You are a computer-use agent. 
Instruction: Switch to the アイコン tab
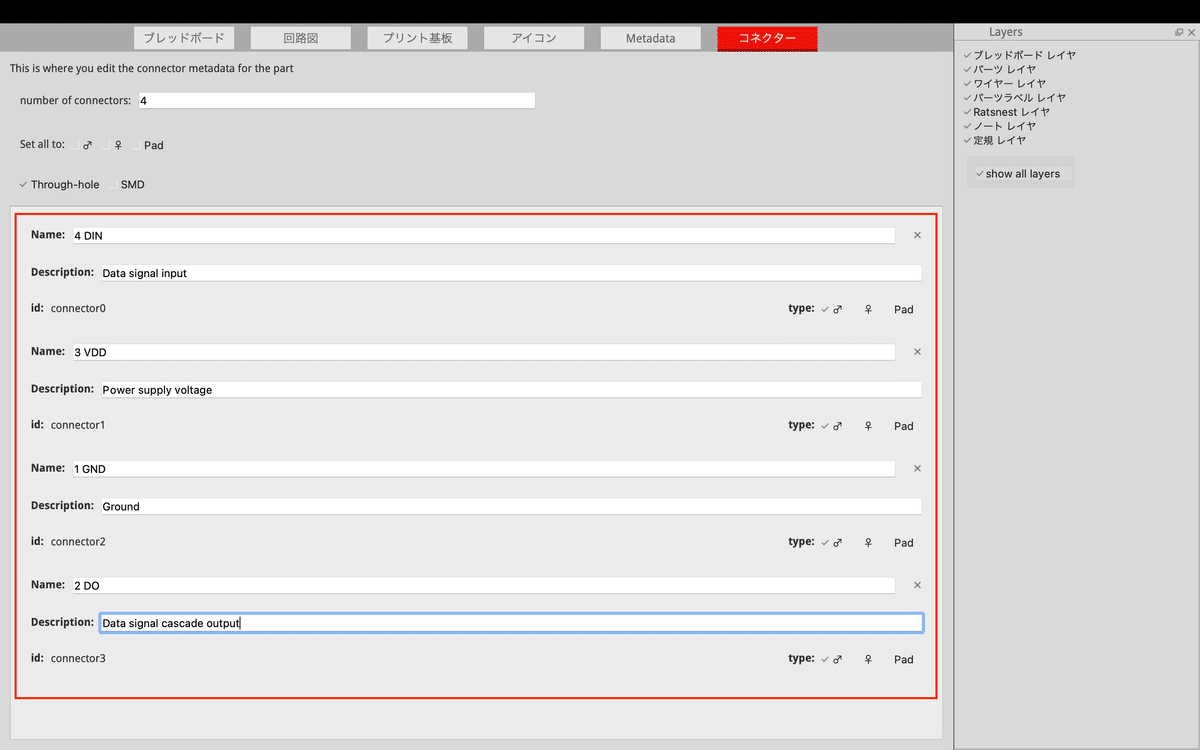[534, 38]
